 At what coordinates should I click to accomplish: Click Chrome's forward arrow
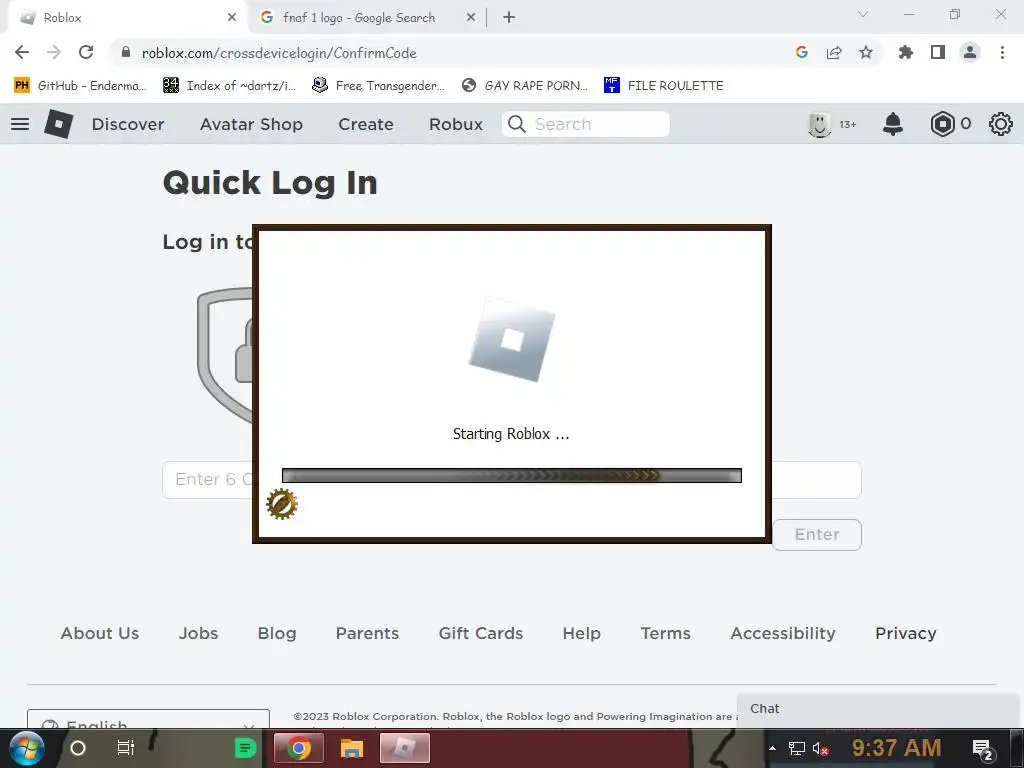54,52
